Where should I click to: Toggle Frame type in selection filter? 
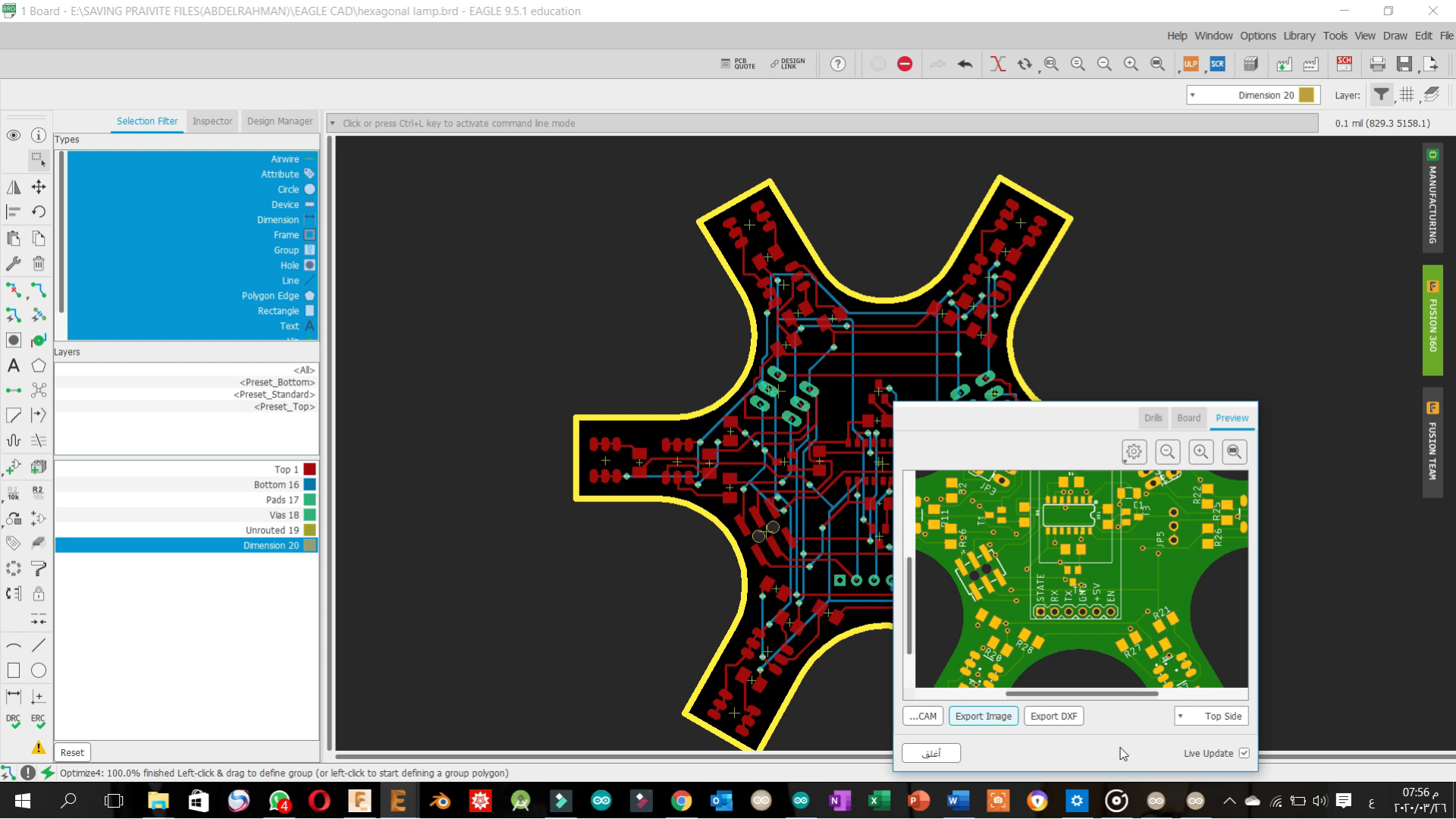coord(191,235)
